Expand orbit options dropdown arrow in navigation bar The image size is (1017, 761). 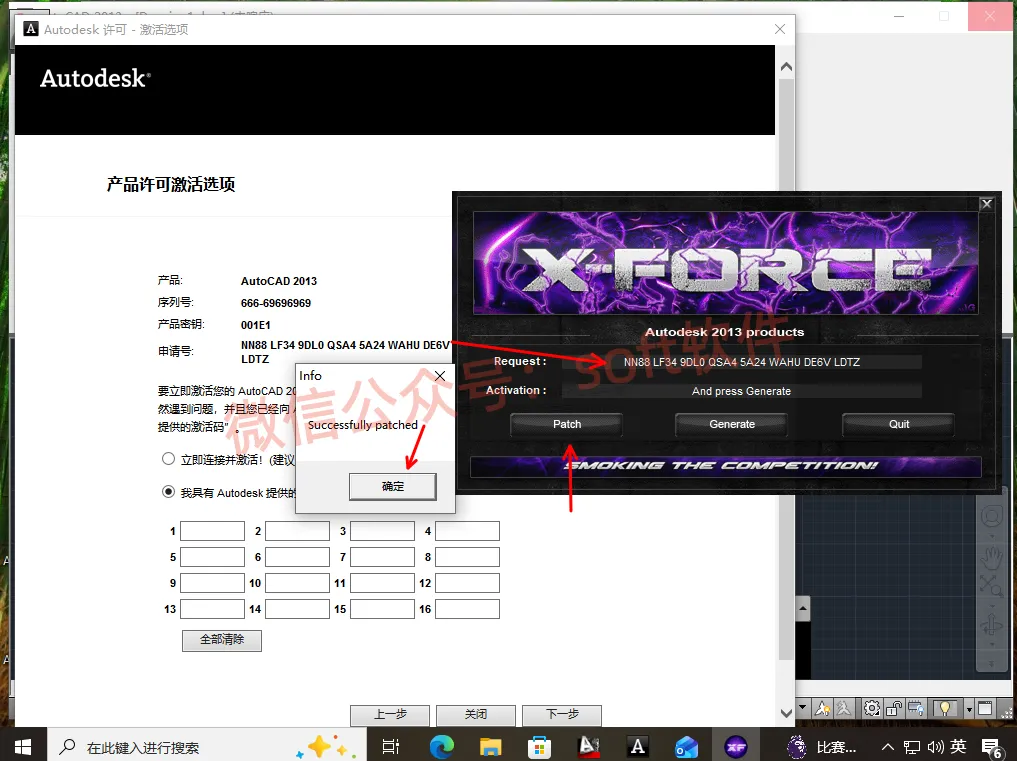point(992,644)
